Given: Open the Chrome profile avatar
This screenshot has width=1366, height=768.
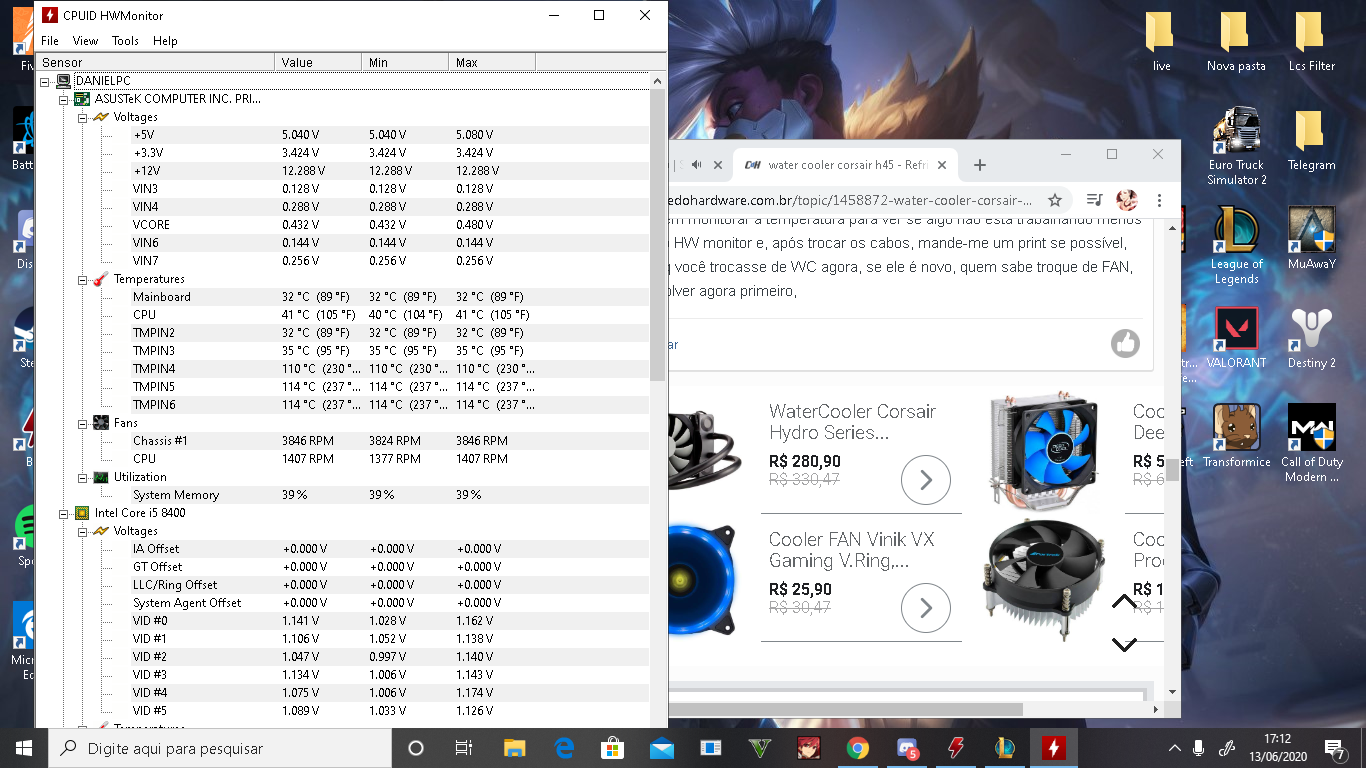Looking at the screenshot, I should [1127, 200].
